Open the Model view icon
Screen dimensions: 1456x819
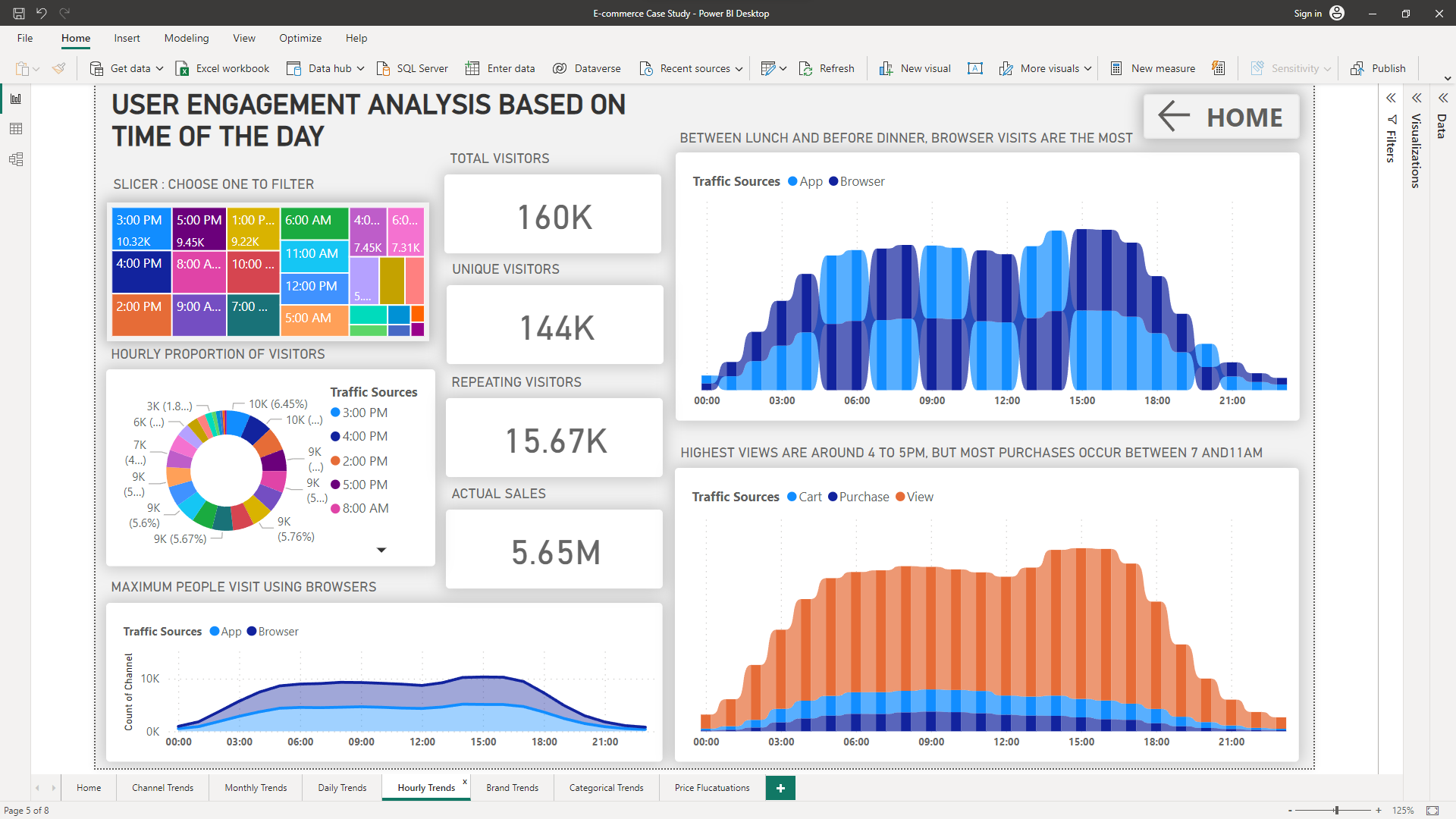[16, 159]
